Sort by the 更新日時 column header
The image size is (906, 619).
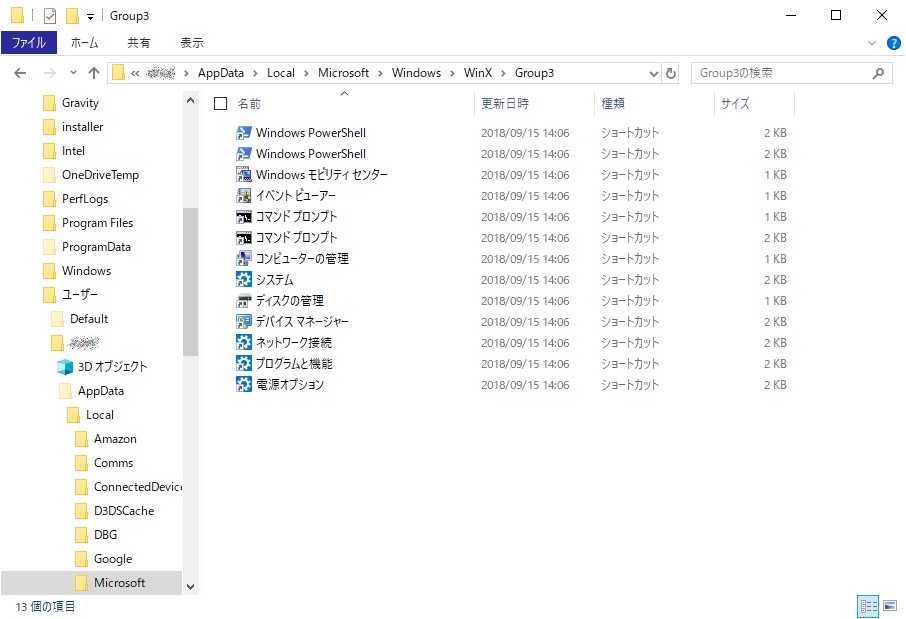(534, 103)
